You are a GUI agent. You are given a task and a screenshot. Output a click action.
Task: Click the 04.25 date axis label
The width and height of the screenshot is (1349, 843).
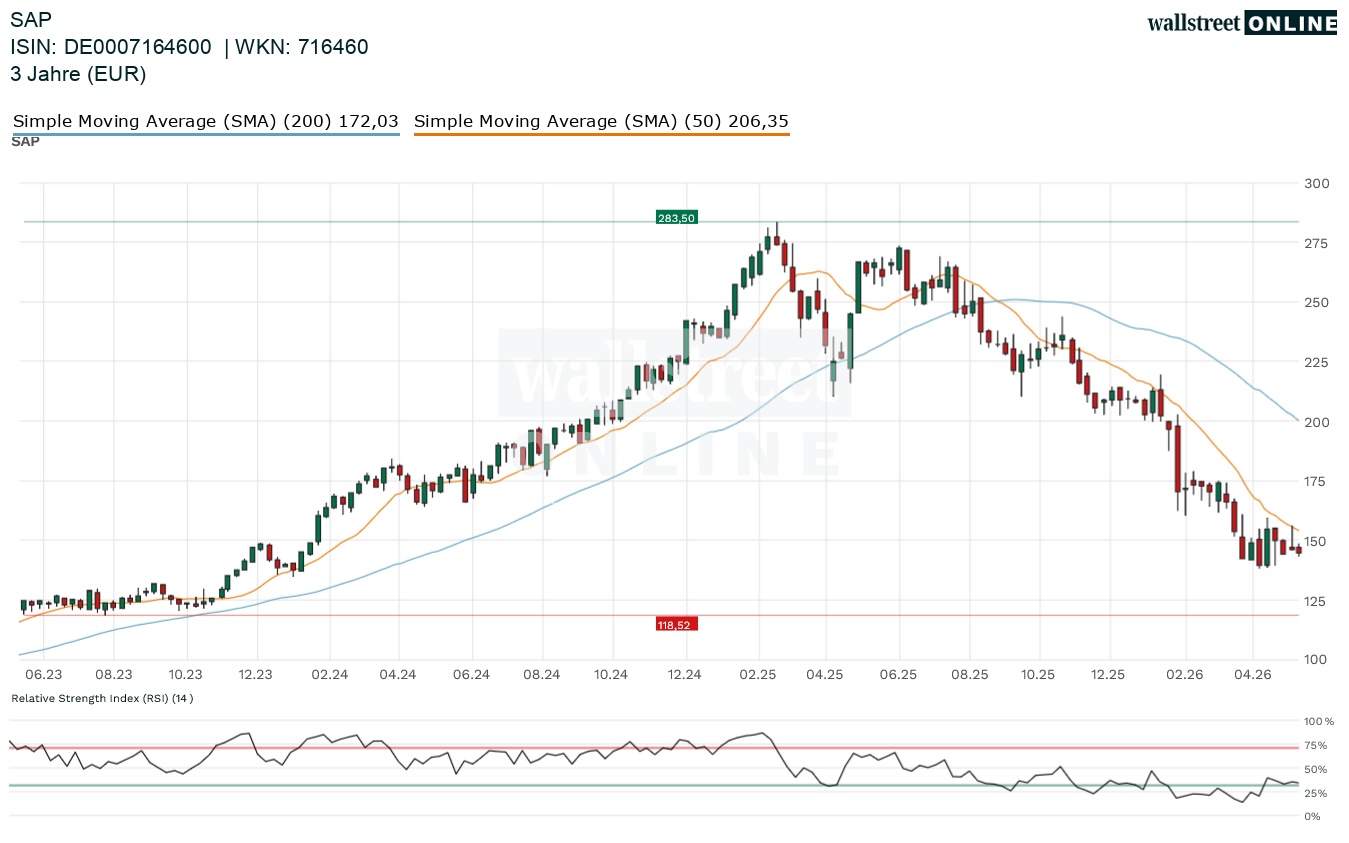point(826,676)
